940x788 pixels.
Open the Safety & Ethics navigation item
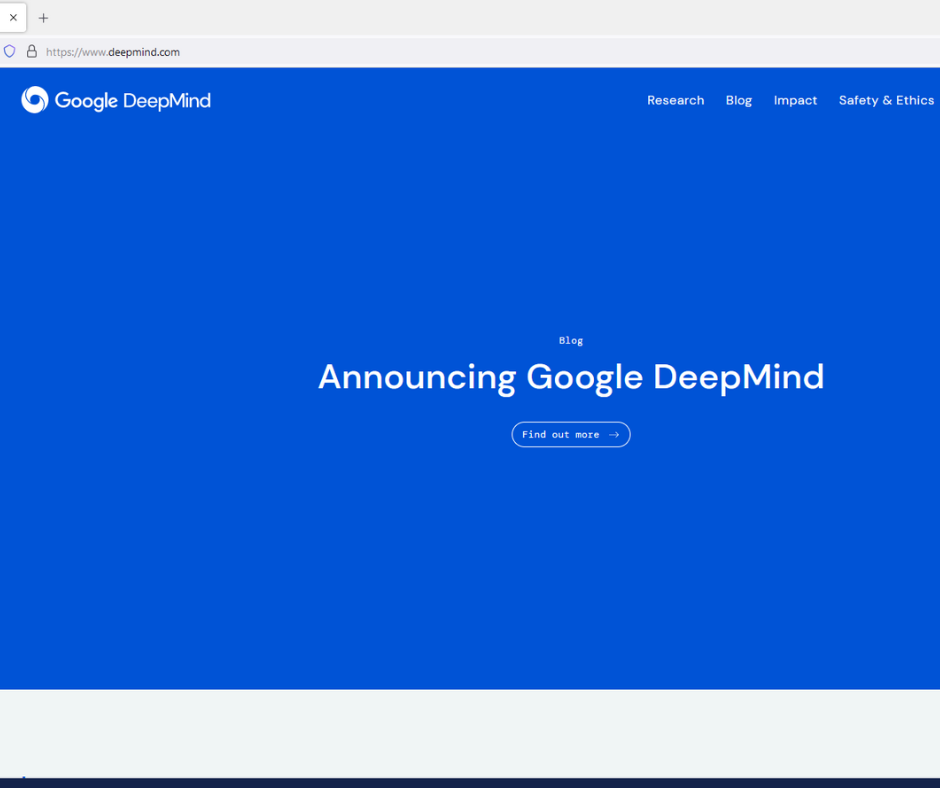(x=886, y=100)
